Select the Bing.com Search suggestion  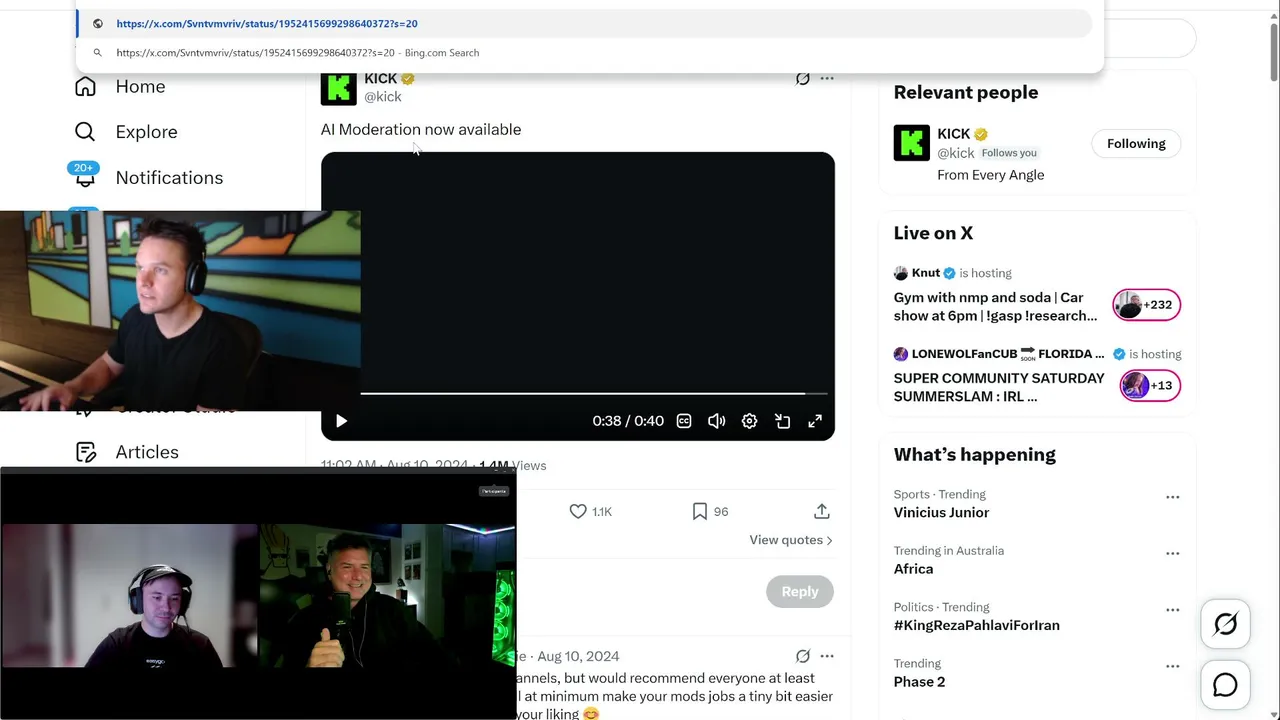point(590,53)
